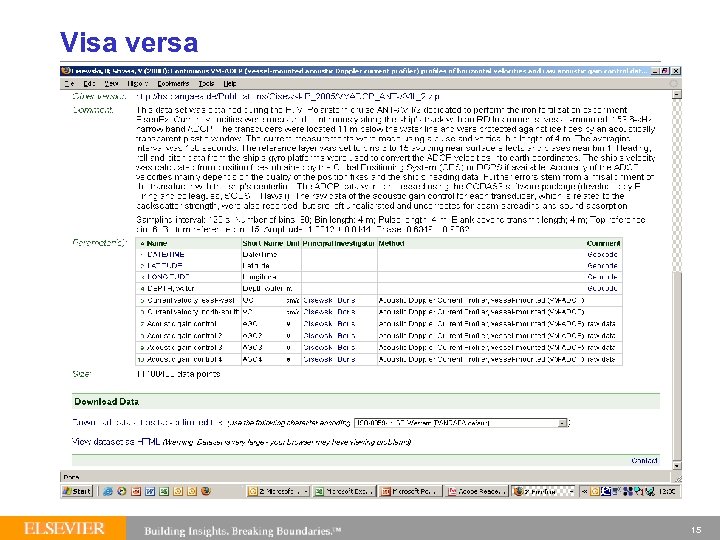Image resolution: width=720 pixels, height=540 pixels.
Task: Launch Firefox from quick launch bar
Action: (x=206, y=491)
